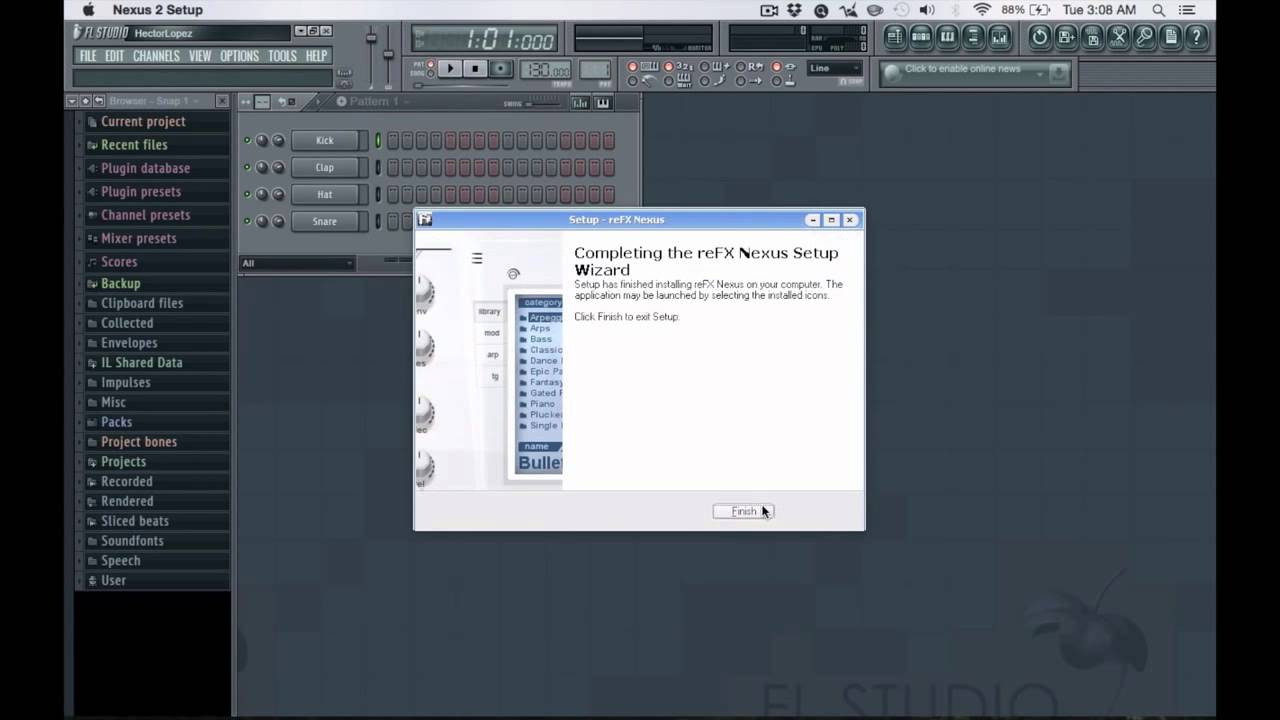
Task: Toggle Song mode radio button
Action: pyautogui.click(x=430, y=74)
